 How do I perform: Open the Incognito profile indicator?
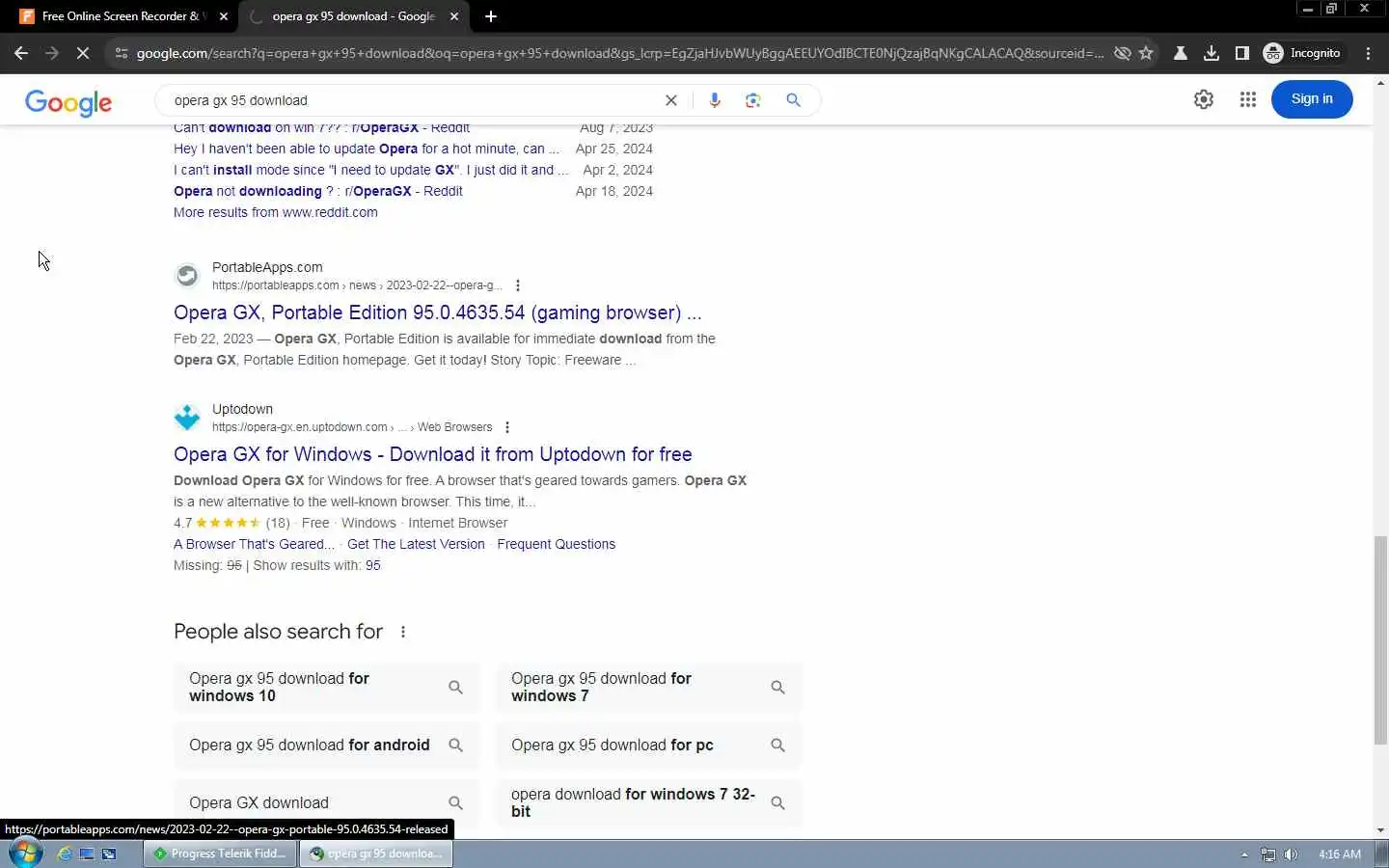click(x=1302, y=53)
